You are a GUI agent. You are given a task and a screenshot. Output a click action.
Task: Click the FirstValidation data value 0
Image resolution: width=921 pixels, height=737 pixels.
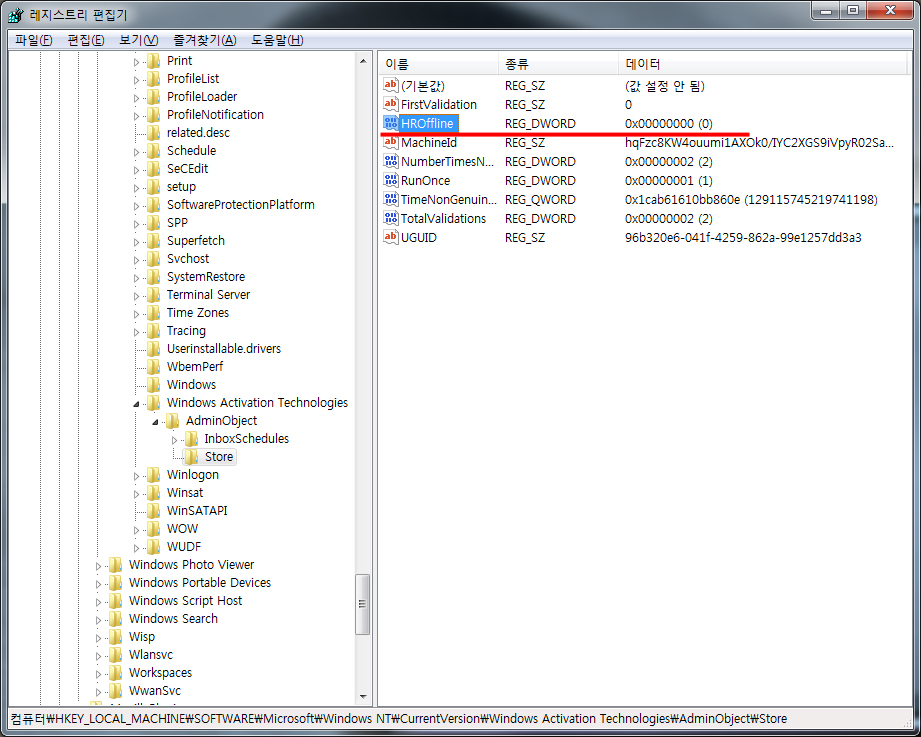point(628,105)
